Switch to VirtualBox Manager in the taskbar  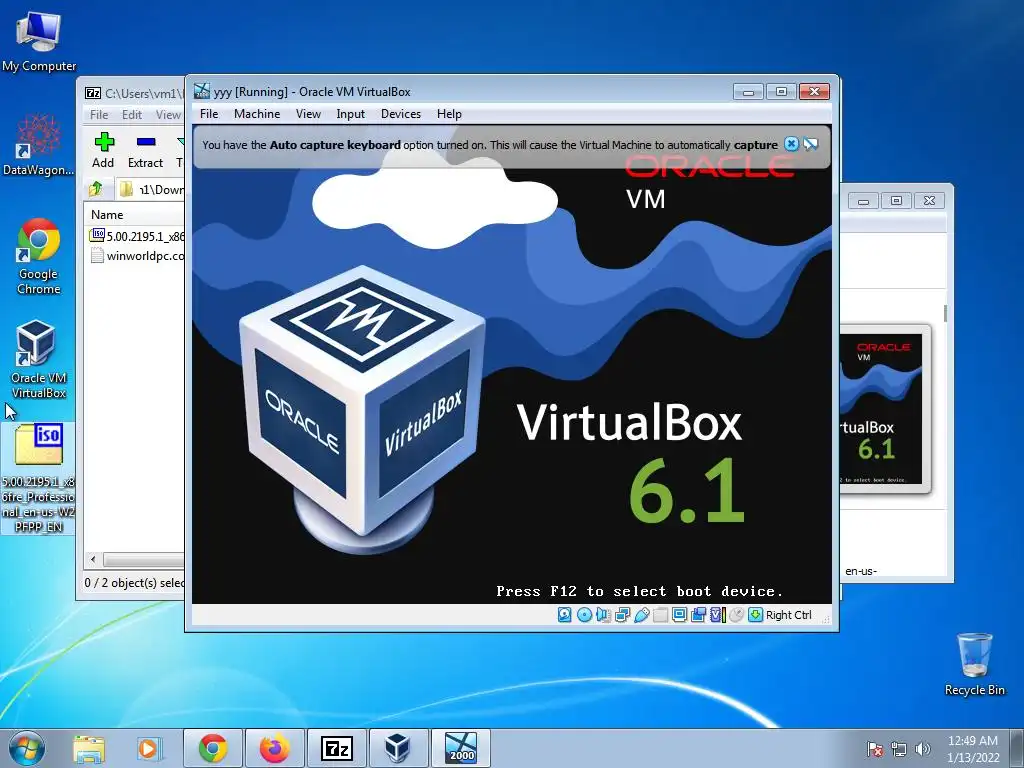click(x=398, y=748)
